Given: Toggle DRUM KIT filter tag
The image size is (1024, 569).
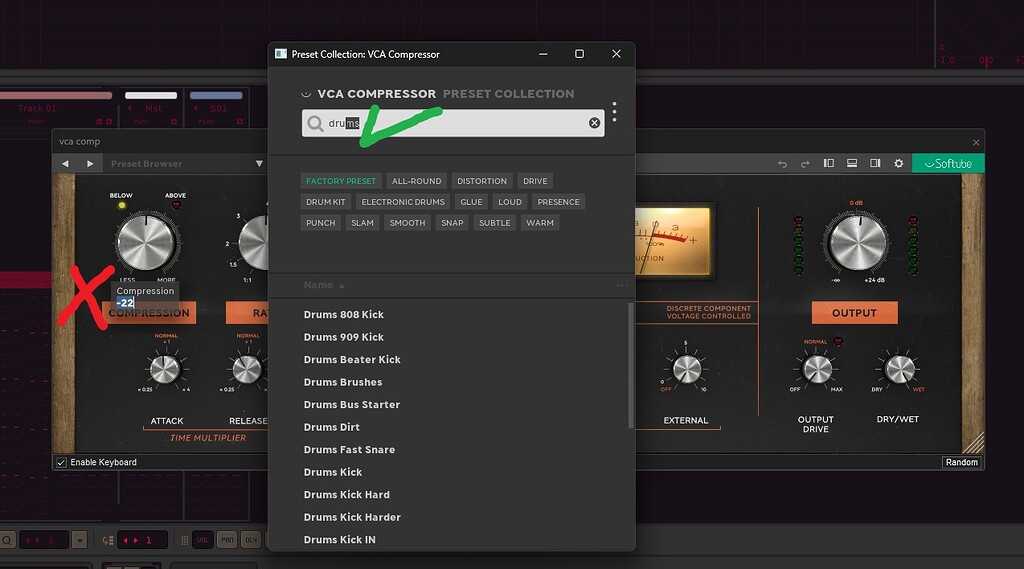Looking at the screenshot, I should coord(325,202).
